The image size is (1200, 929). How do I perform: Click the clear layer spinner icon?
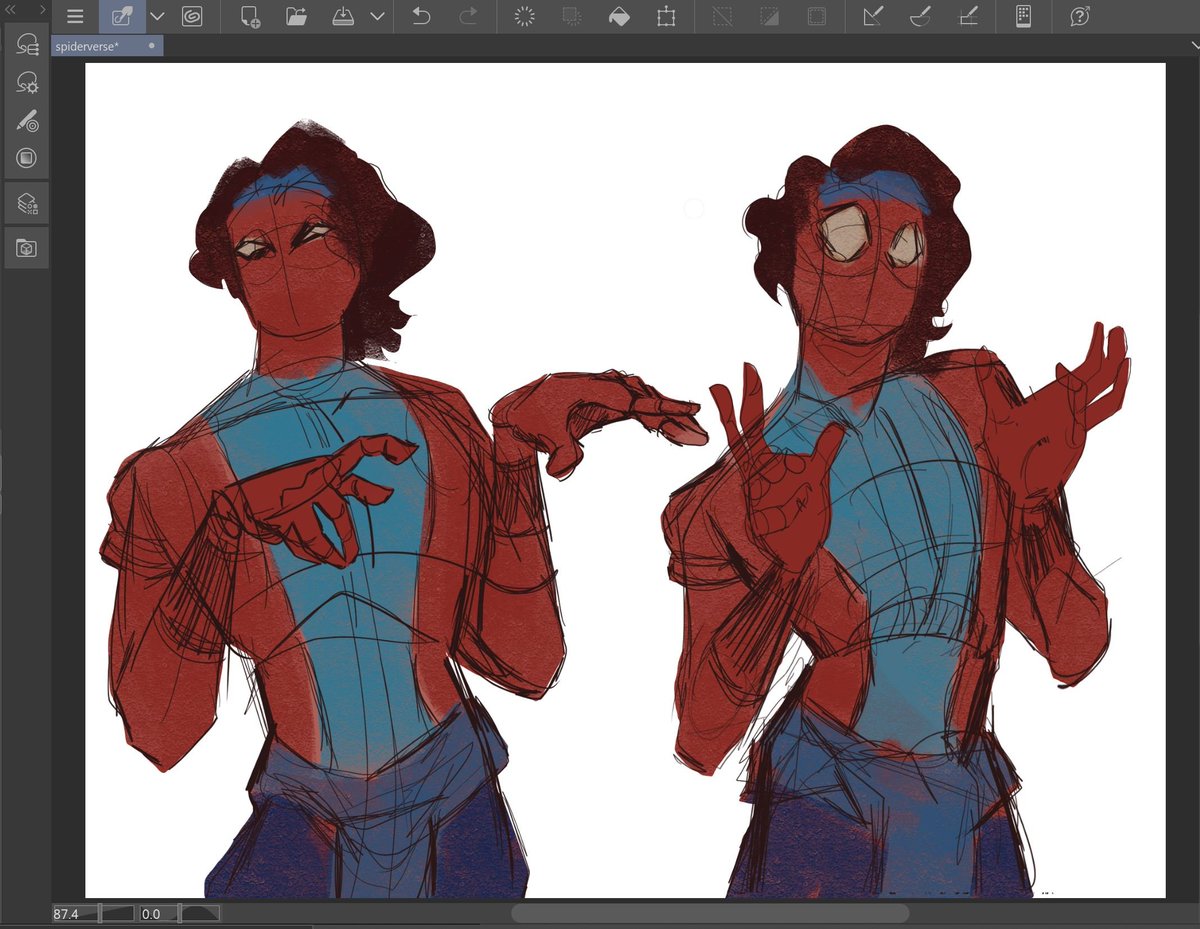[525, 16]
